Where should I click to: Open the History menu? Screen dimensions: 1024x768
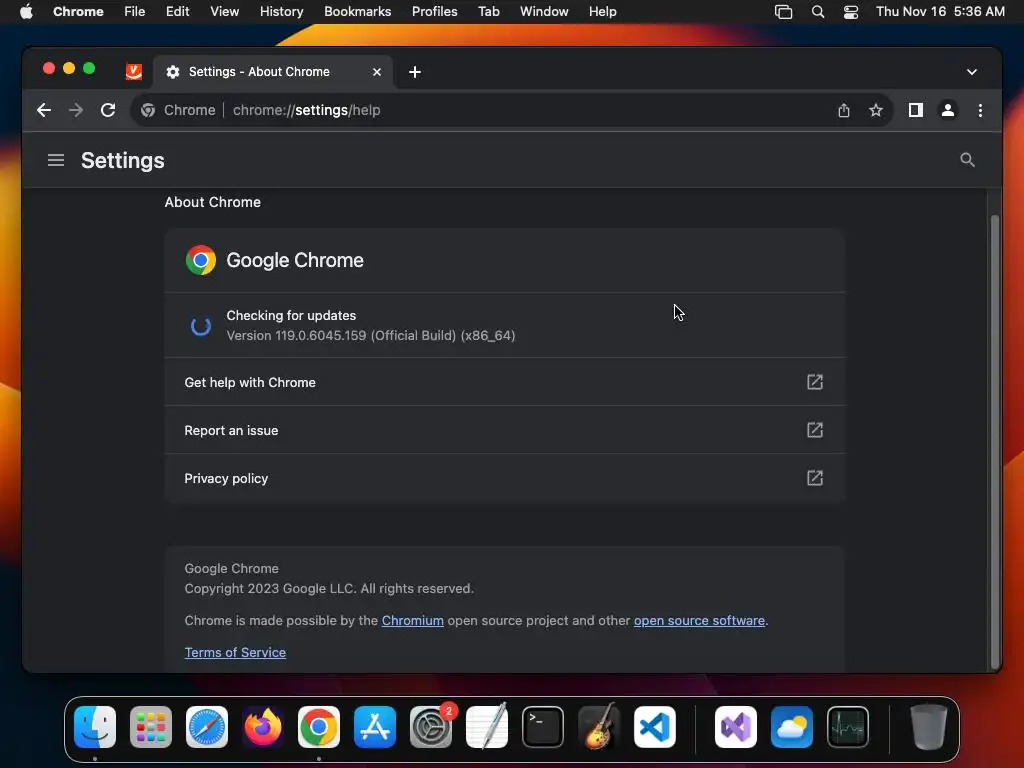(281, 12)
